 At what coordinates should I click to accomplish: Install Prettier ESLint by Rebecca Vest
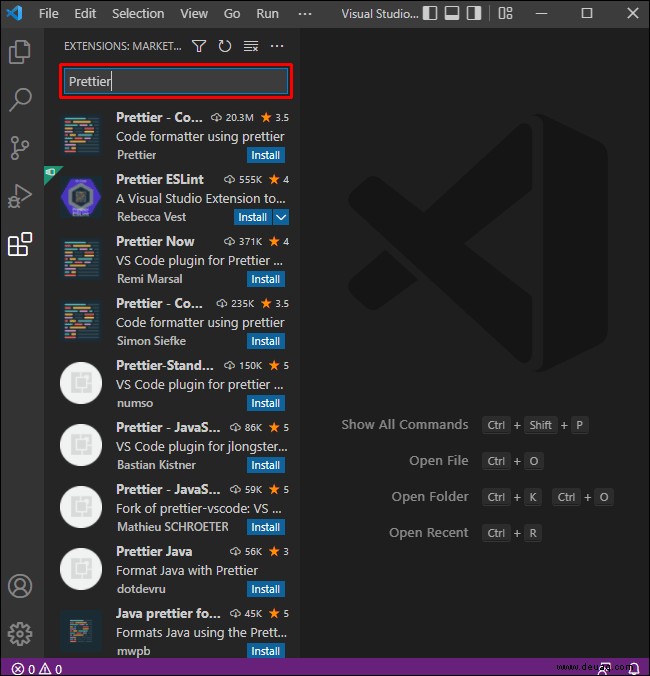click(253, 217)
